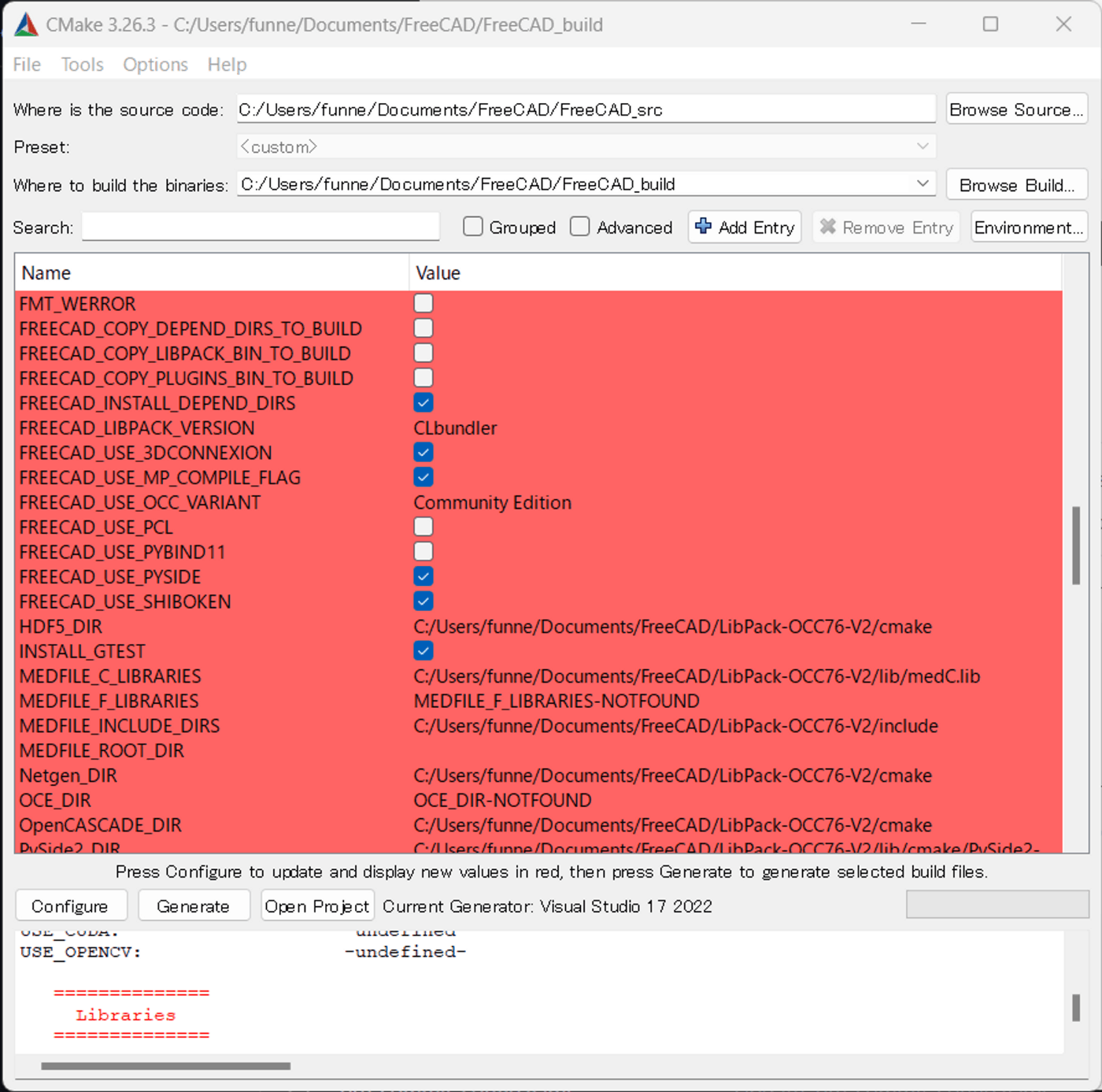The image size is (1102, 1092).
Task: Click the Browse Build button
Action: 1017,185
